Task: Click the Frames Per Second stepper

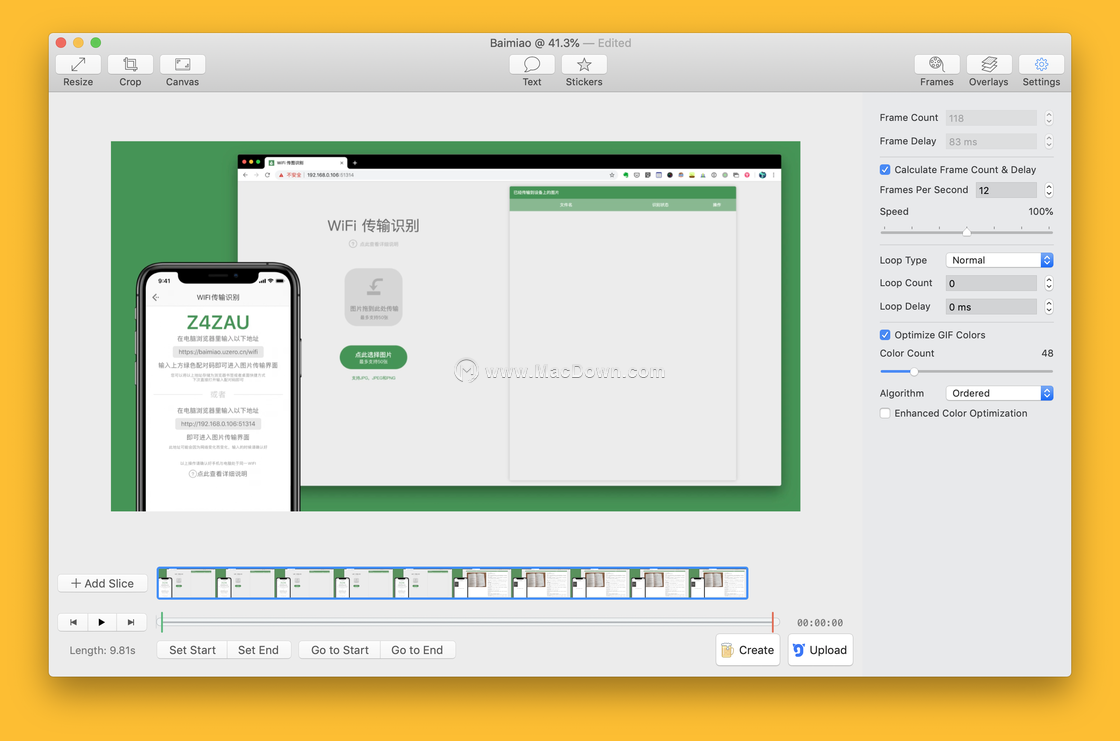Action: [1049, 190]
